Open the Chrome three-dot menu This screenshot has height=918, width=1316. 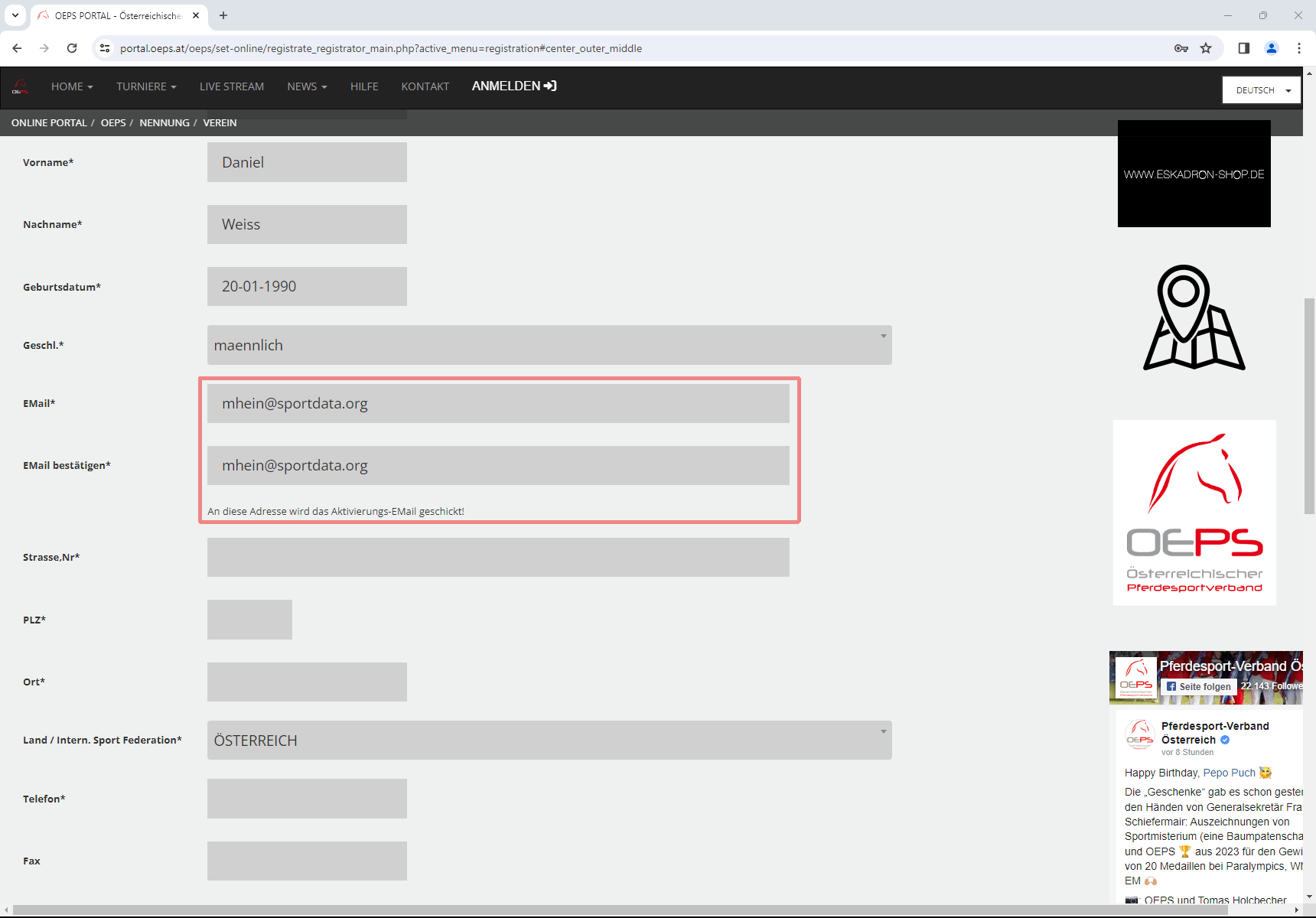(1299, 48)
